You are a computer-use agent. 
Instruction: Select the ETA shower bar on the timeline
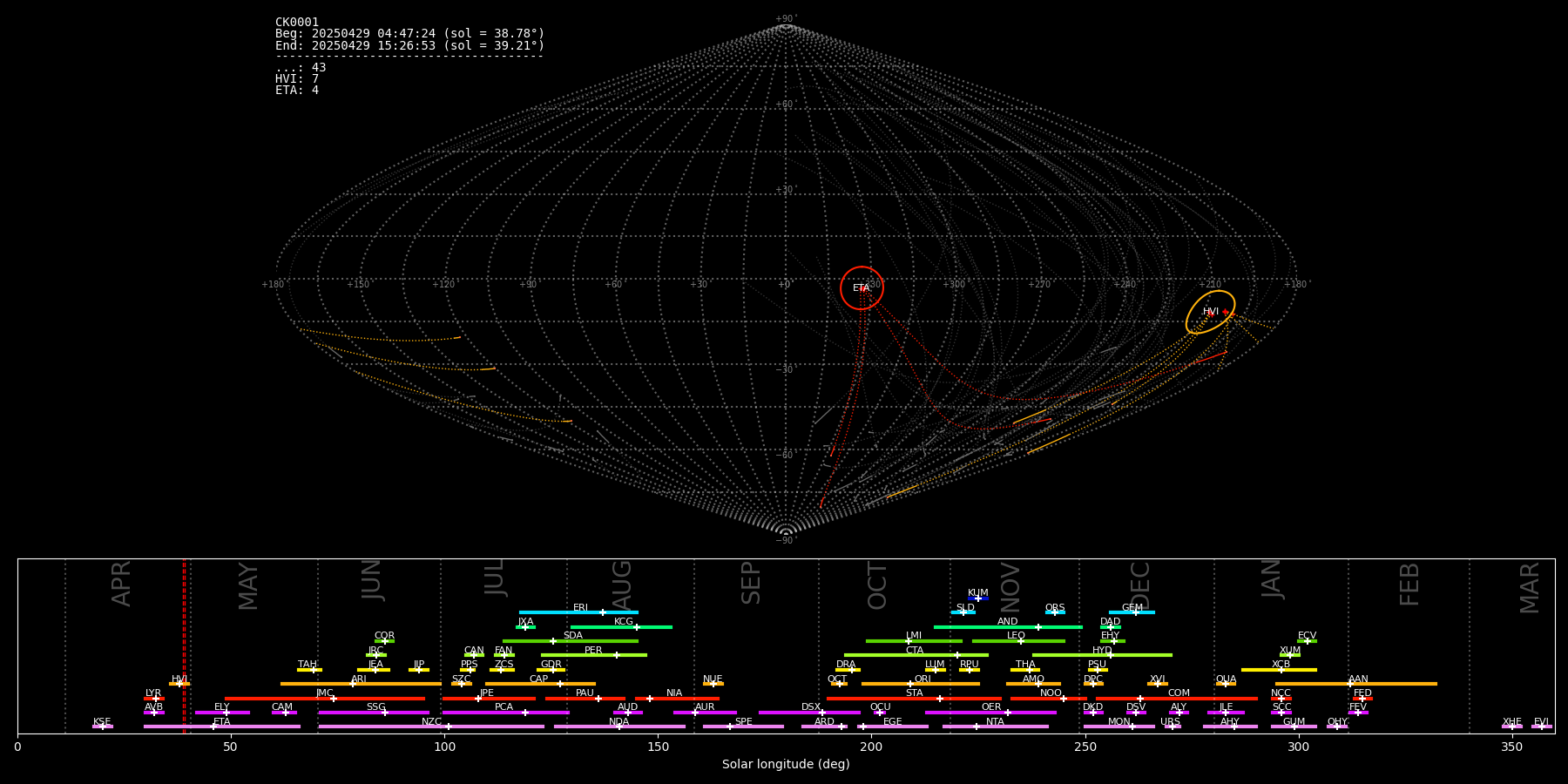coord(222,727)
